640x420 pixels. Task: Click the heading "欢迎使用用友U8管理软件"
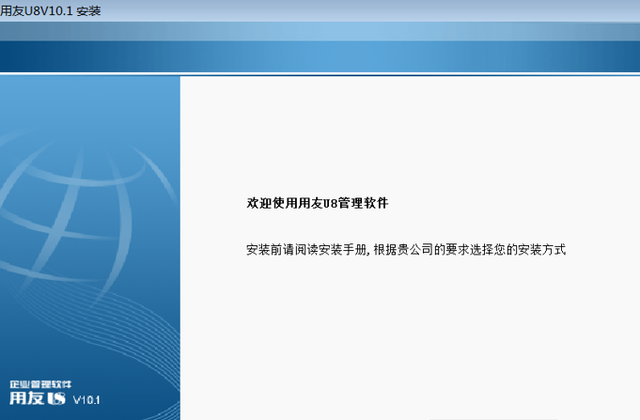coord(317,202)
